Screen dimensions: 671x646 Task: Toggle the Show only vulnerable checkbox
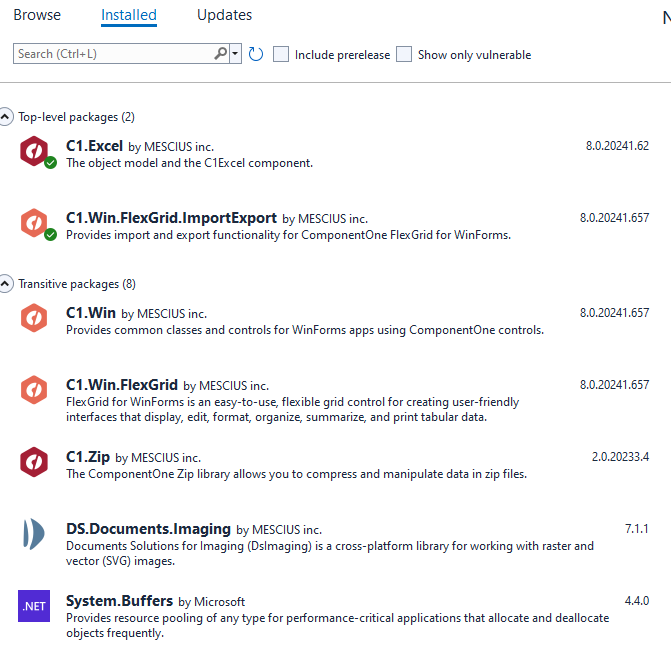pyautogui.click(x=404, y=54)
